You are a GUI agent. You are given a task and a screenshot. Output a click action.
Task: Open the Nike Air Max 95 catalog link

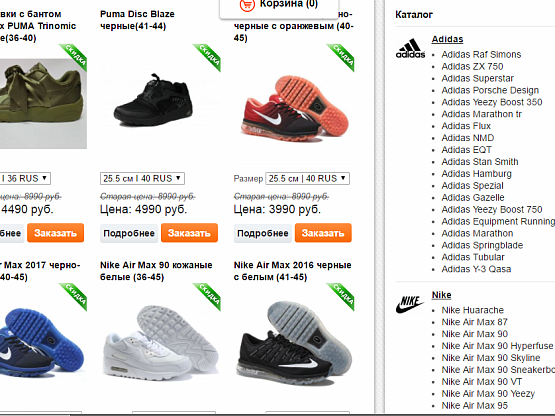[x=475, y=405]
